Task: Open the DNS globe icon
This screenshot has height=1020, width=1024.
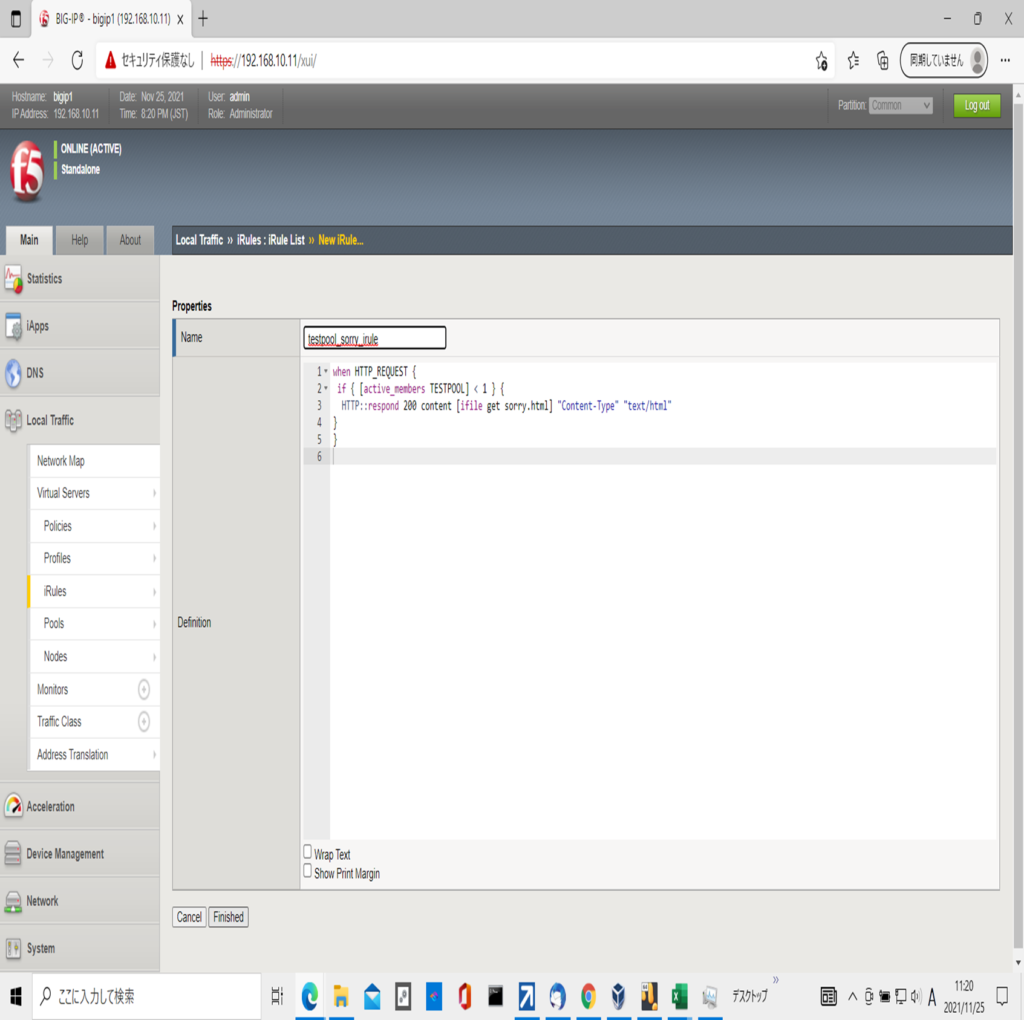Action: pyautogui.click(x=13, y=373)
